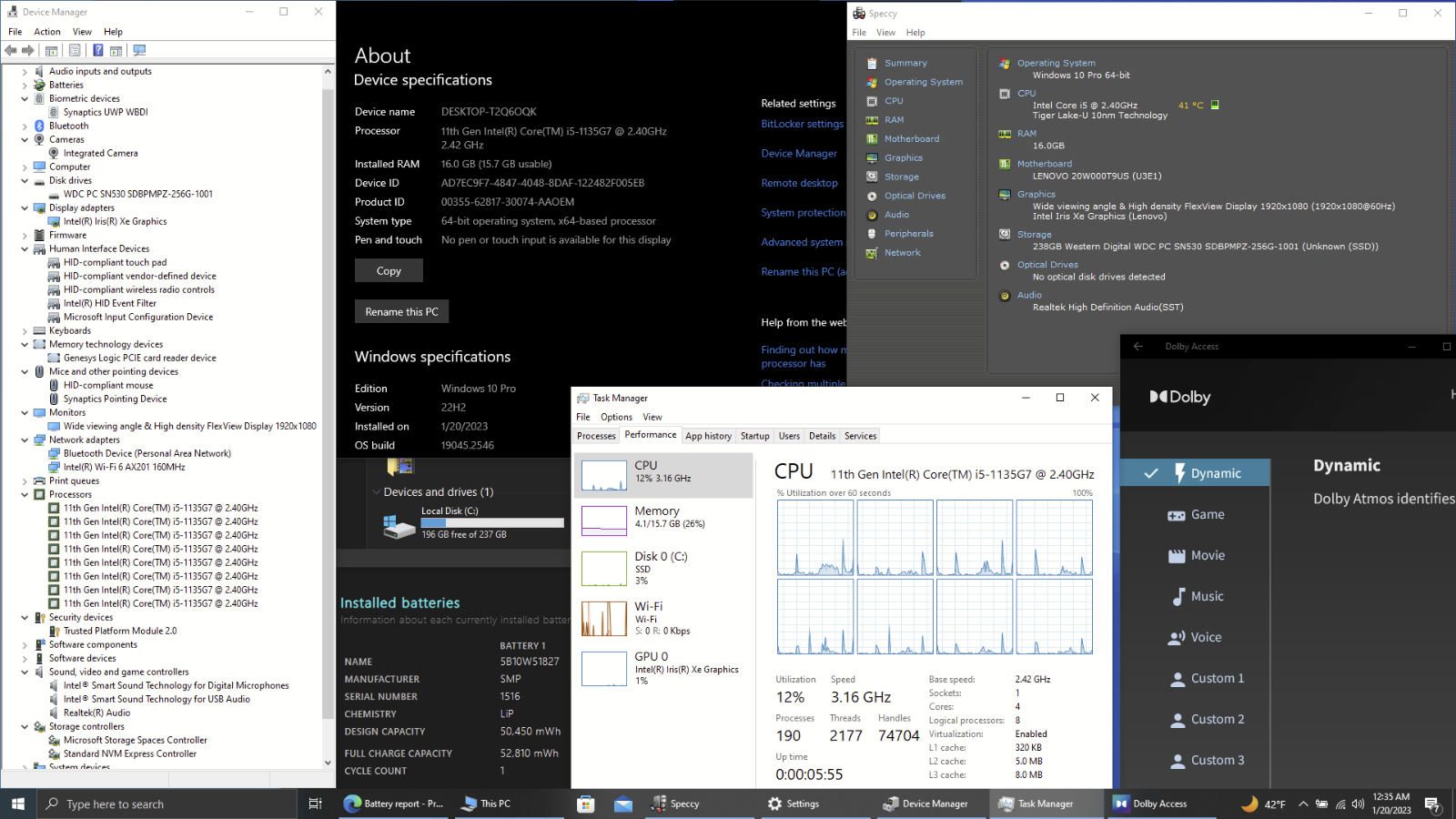The height and width of the screenshot is (819, 1456).
Task: Choose the Music note profile in Dolby Access
Action: click(1178, 597)
